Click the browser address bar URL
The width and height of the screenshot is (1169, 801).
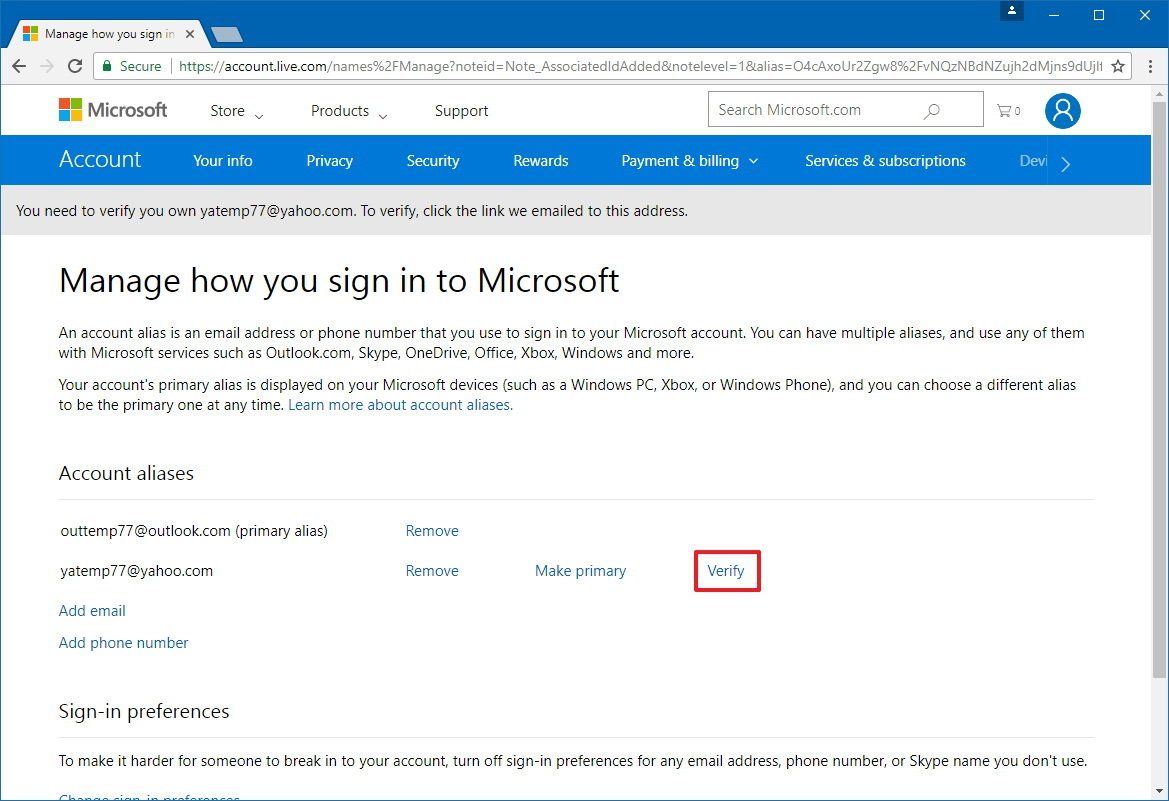pyautogui.click(x=640, y=66)
